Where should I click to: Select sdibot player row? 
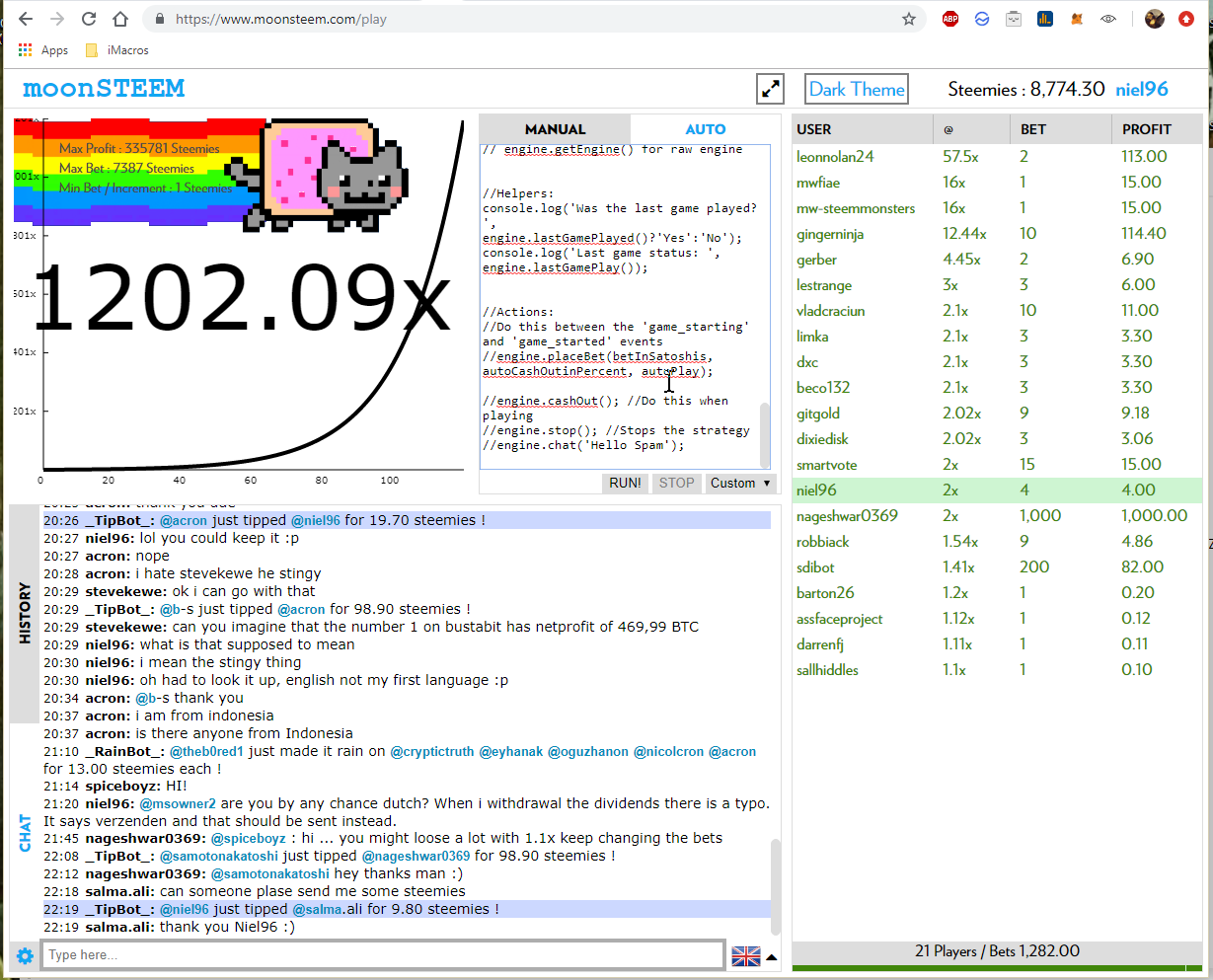[x=998, y=566]
